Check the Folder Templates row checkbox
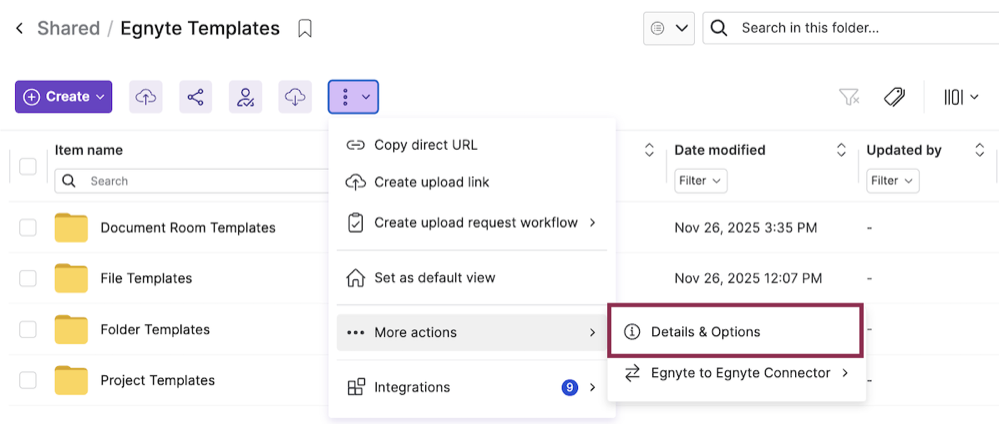The image size is (999, 424). point(27,330)
